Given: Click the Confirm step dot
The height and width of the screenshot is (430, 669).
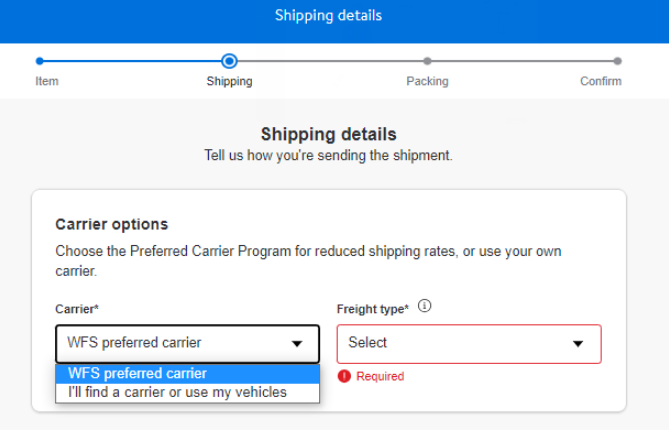Looking at the screenshot, I should coord(617,61).
